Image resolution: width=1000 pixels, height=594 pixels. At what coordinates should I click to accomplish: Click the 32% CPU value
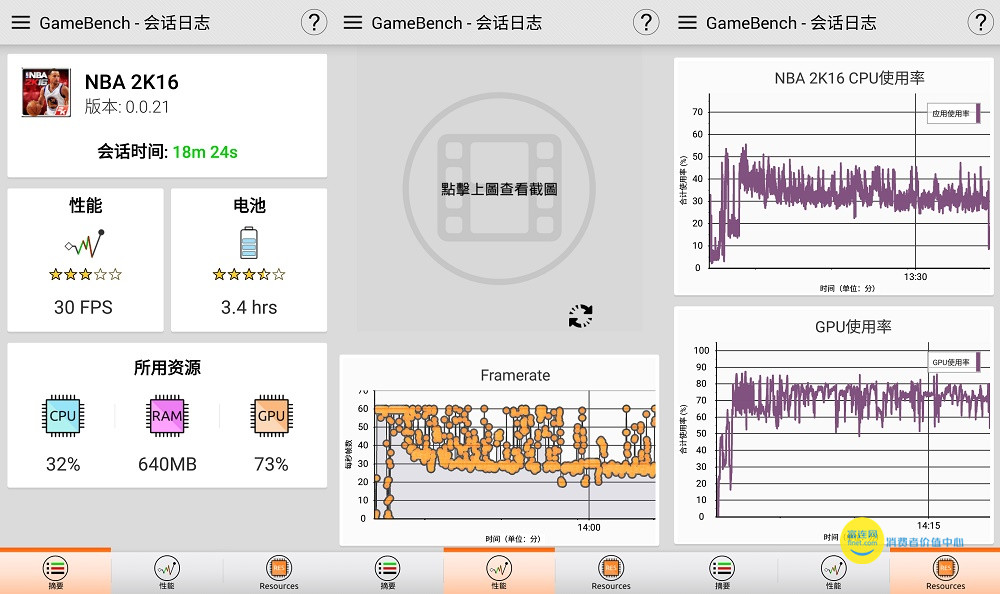pyautogui.click(x=63, y=464)
